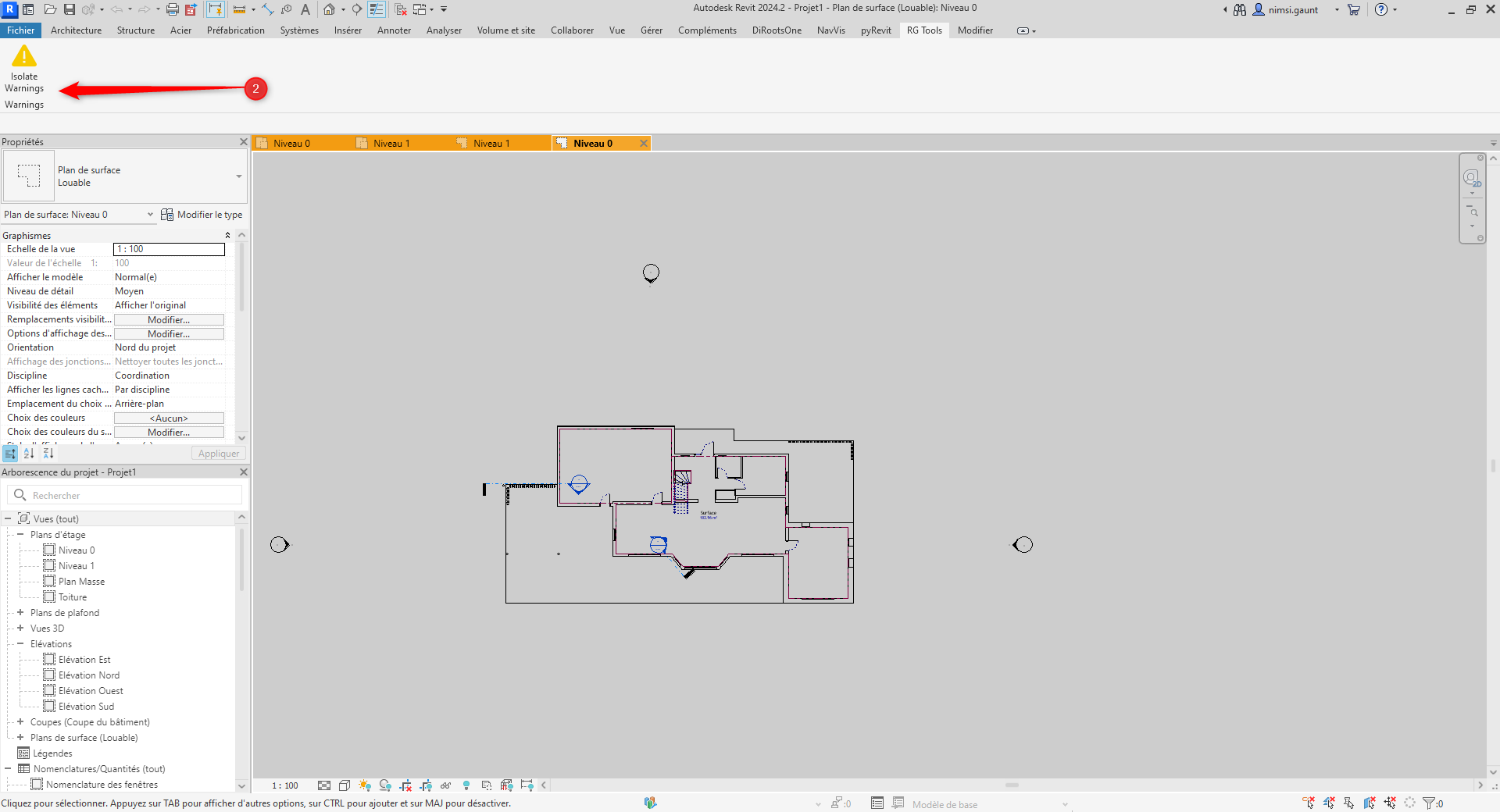
Task: Expand the Plans de plafond node
Action: point(20,613)
